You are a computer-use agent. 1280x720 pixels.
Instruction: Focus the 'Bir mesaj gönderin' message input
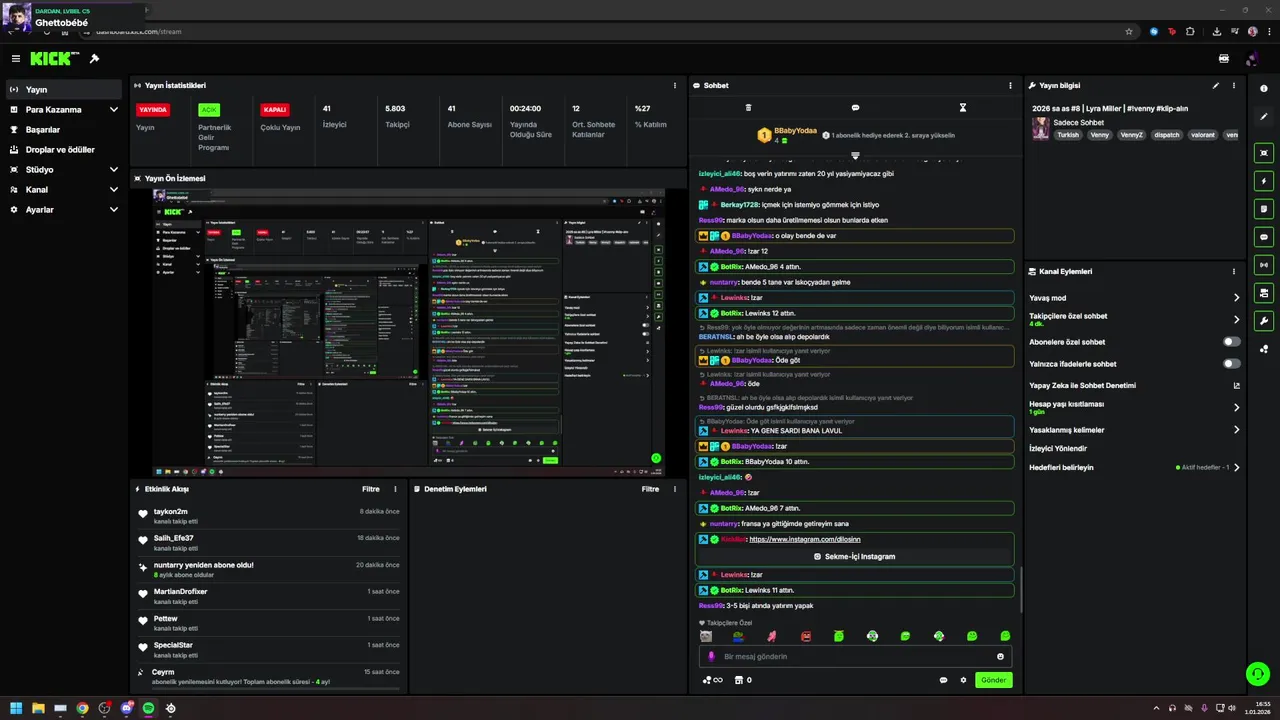[x=855, y=657]
